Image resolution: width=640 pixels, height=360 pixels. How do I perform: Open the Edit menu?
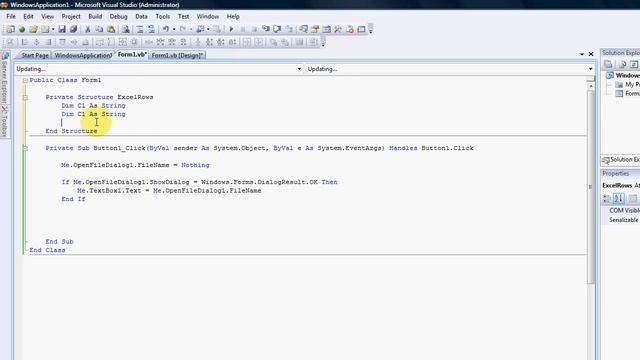(28, 16)
